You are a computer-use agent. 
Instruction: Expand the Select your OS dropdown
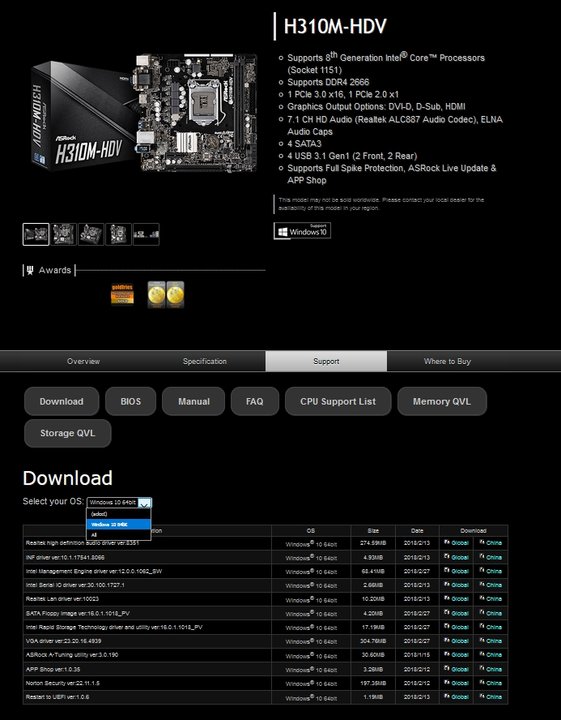click(x=119, y=502)
